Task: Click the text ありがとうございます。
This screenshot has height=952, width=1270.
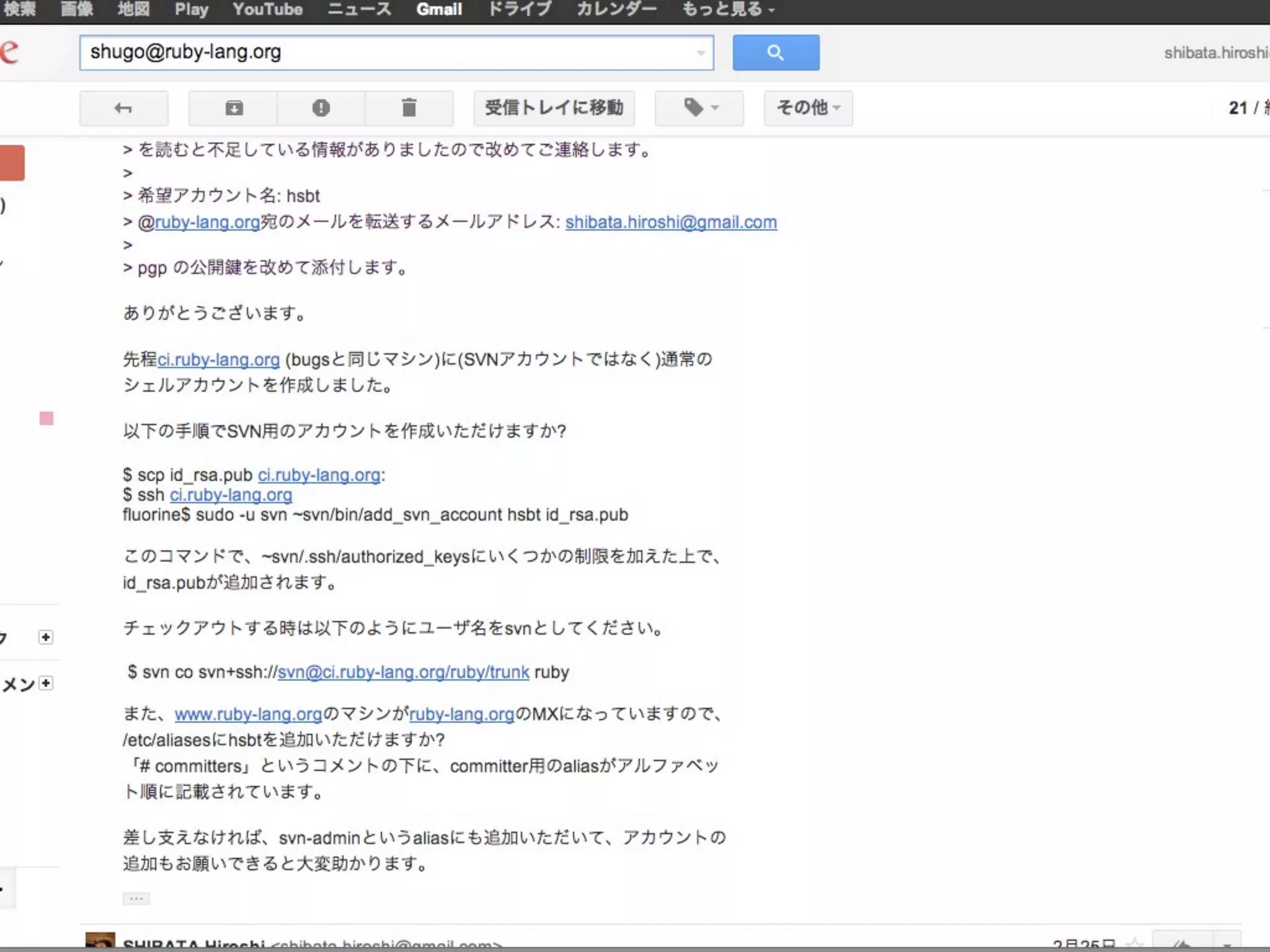Action: pyautogui.click(x=215, y=313)
